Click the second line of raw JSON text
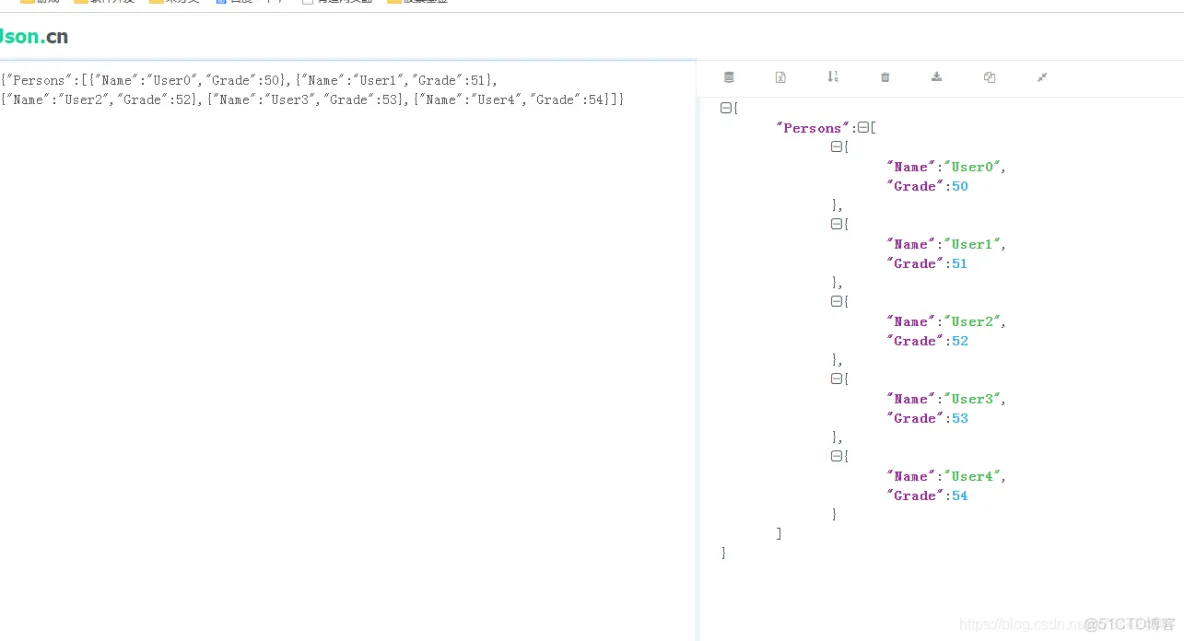Image resolution: width=1184 pixels, height=641 pixels. 312,100
